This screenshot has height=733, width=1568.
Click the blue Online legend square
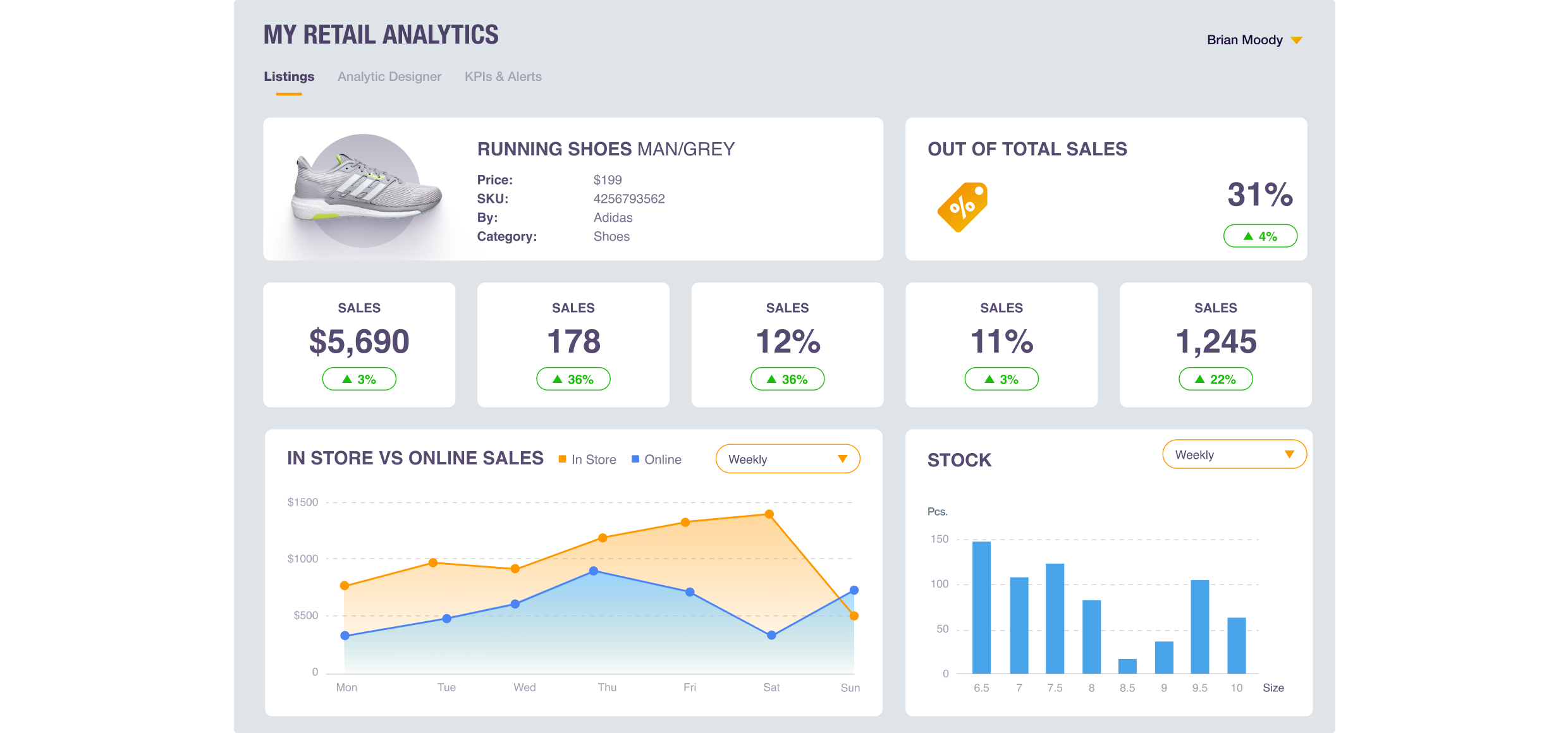tap(635, 459)
